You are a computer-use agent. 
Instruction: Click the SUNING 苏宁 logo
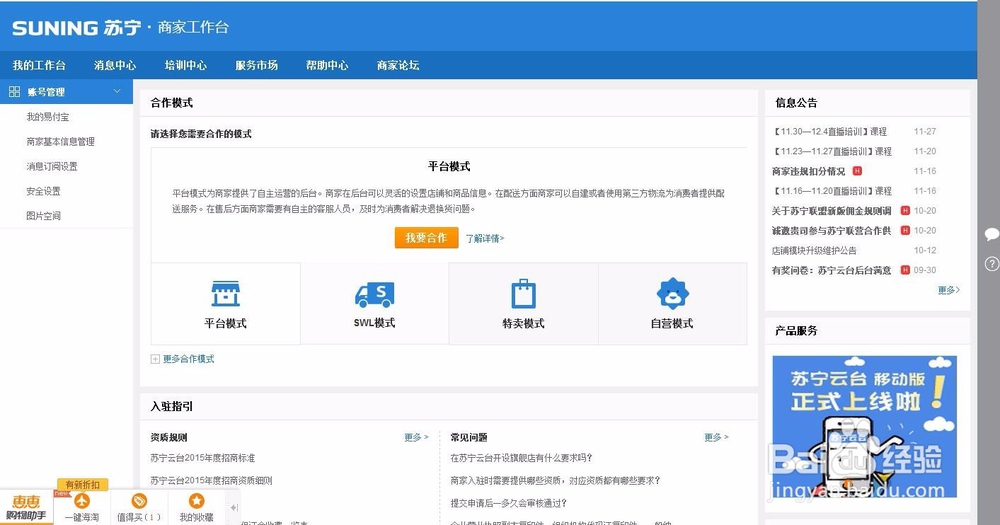[x=77, y=27]
